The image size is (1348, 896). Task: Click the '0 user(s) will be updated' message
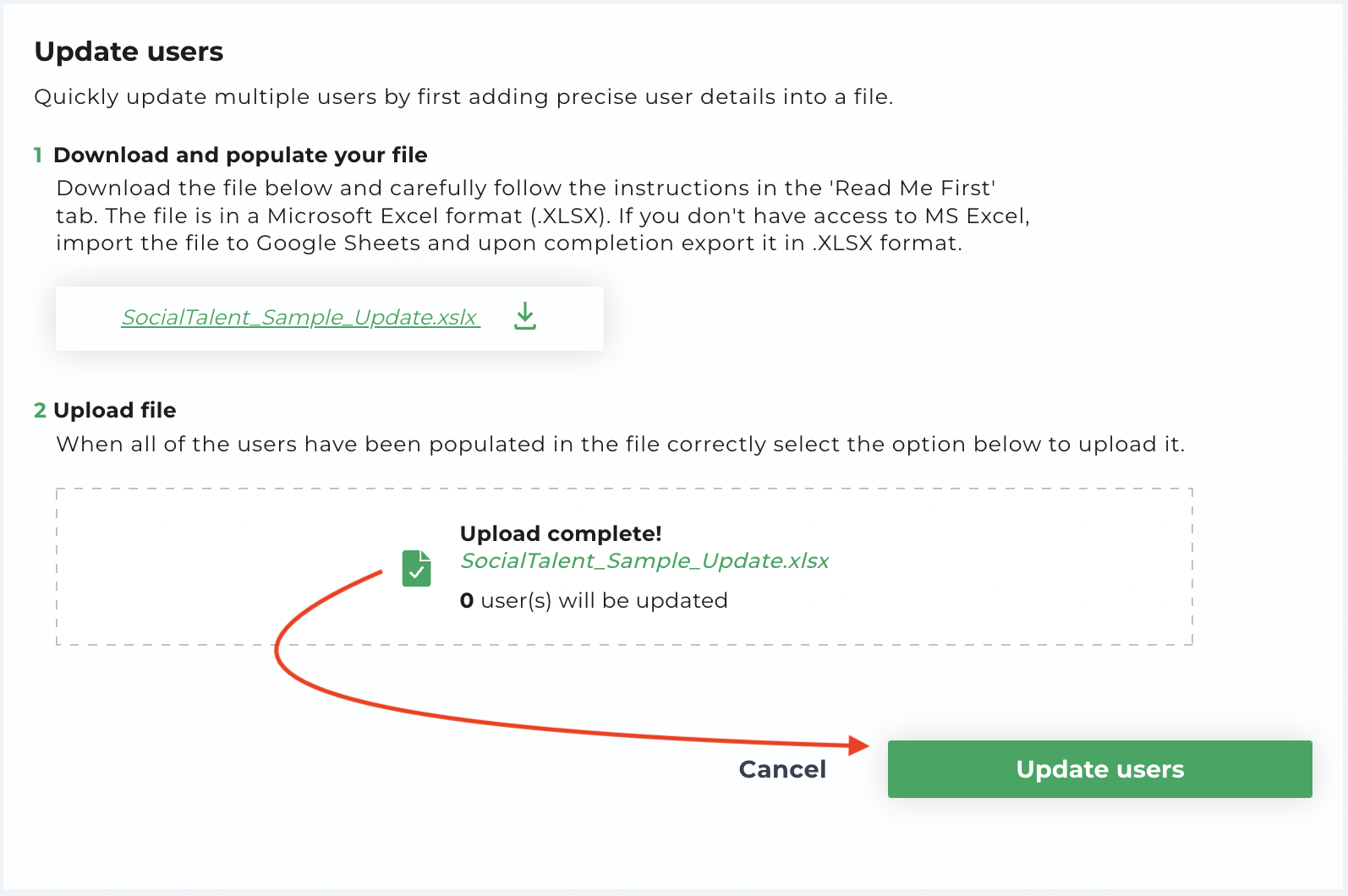pyautogui.click(x=594, y=600)
